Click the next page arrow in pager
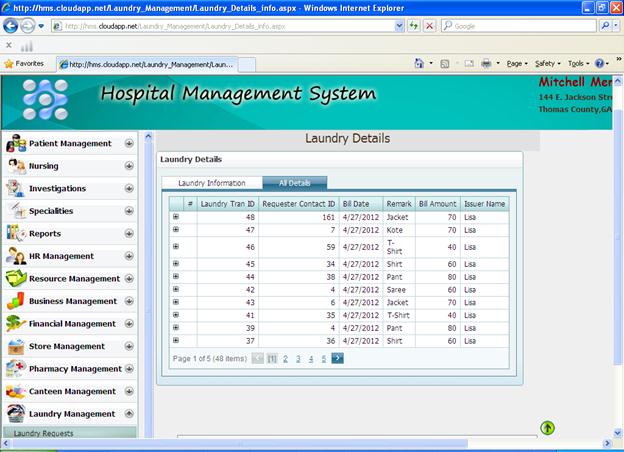This screenshot has height=452, width=624. tap(337, 358)
